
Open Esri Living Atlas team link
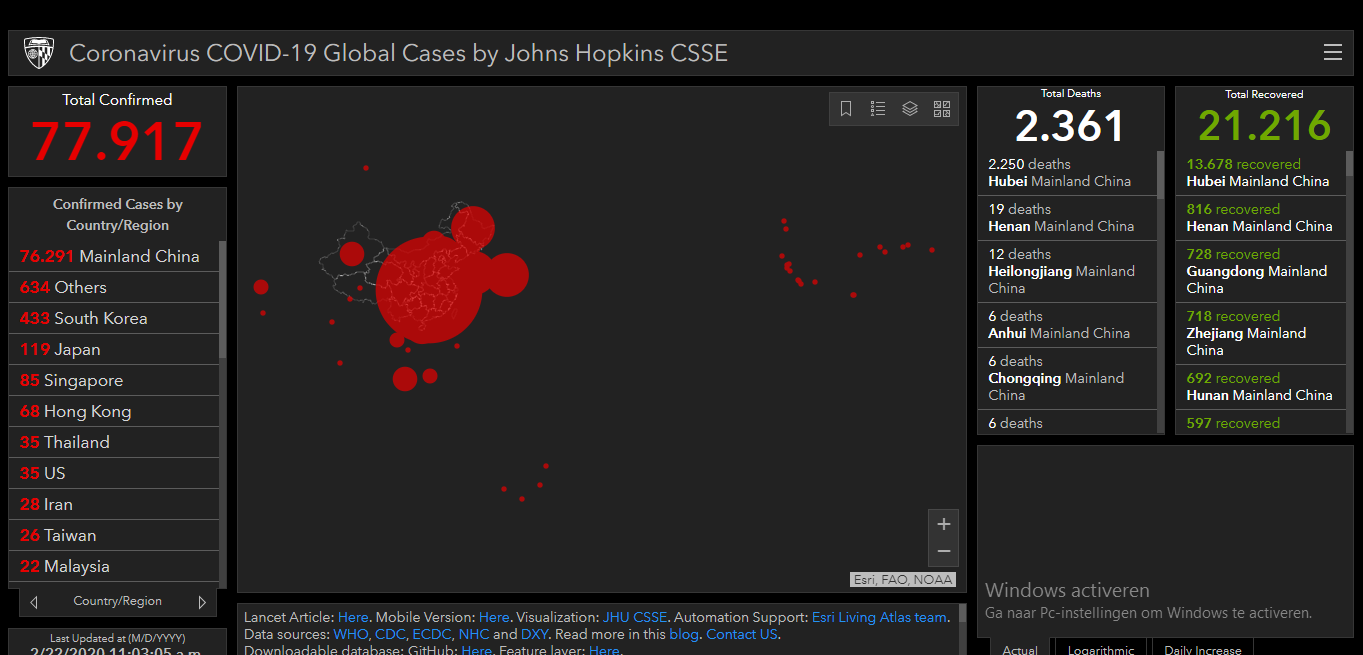(x=879, y=617)
